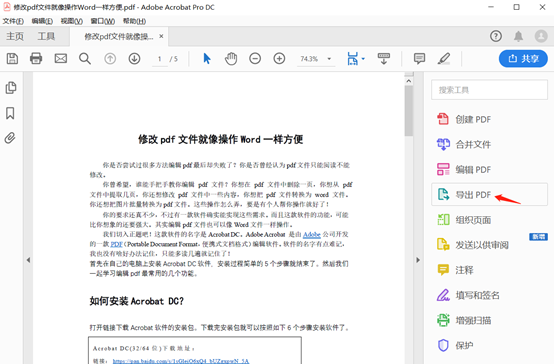Viewport: 554px width, 364px height.
Task: Open the find text magnifier
Action: [85, 59]
